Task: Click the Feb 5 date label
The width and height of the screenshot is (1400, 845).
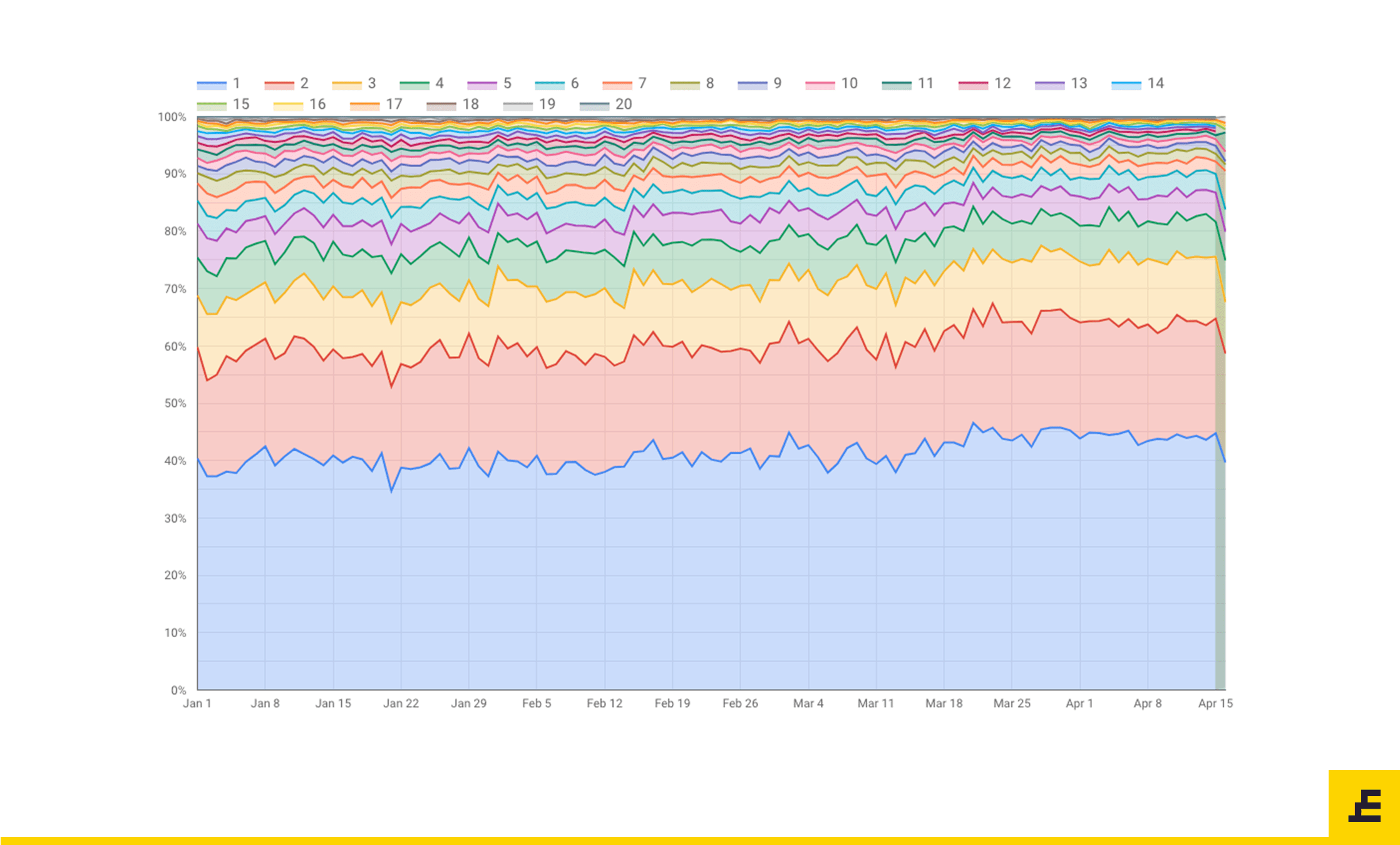Action: tap(537, 704)
